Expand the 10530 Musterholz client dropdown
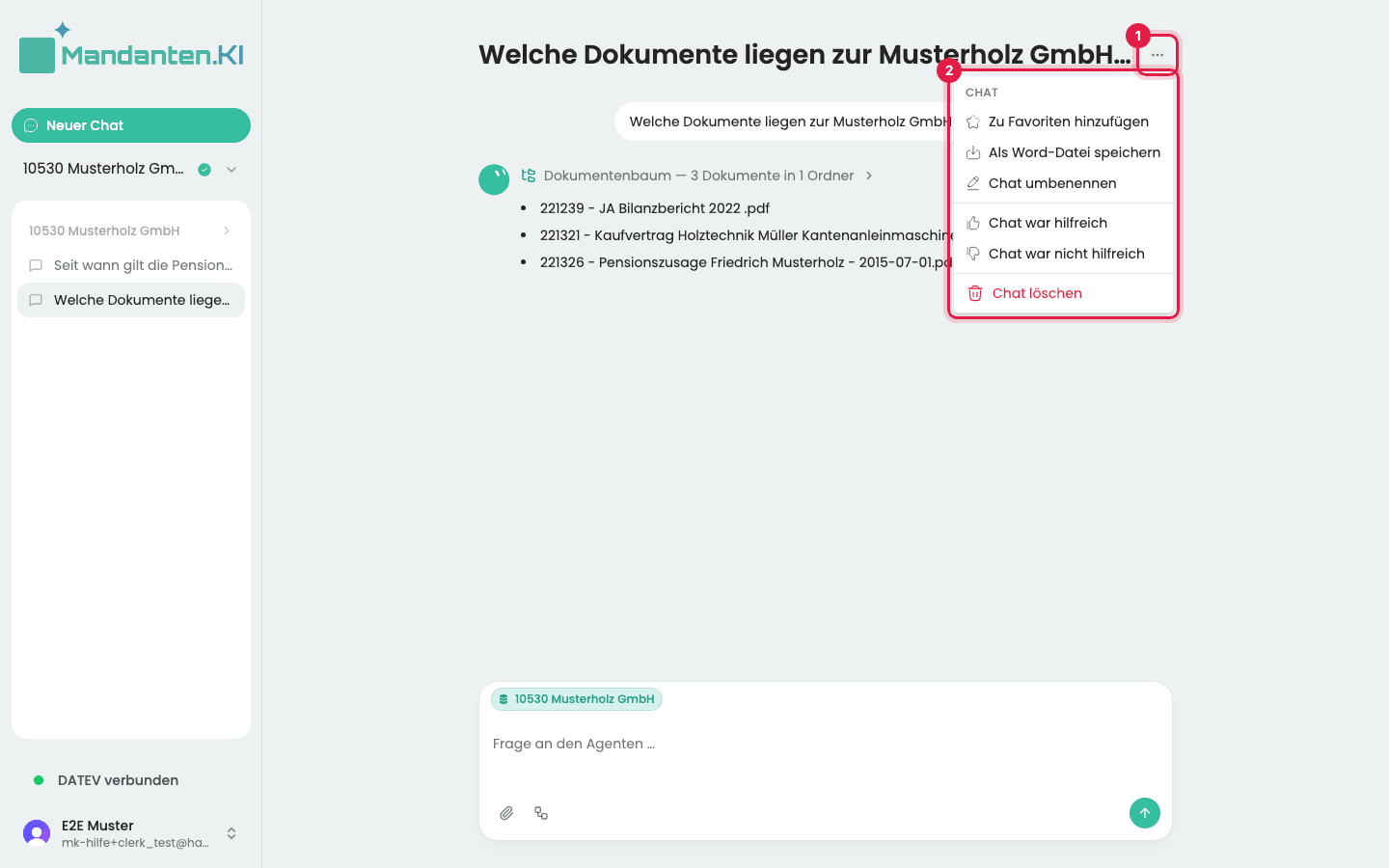This screenshot has width=1389, height=868. click(231, 170)
